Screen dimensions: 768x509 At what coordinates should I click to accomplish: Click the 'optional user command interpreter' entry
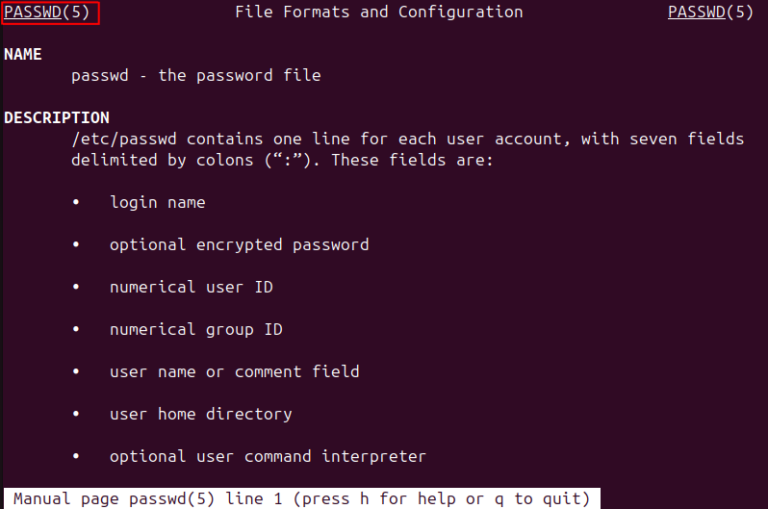[x=268, y=457]
